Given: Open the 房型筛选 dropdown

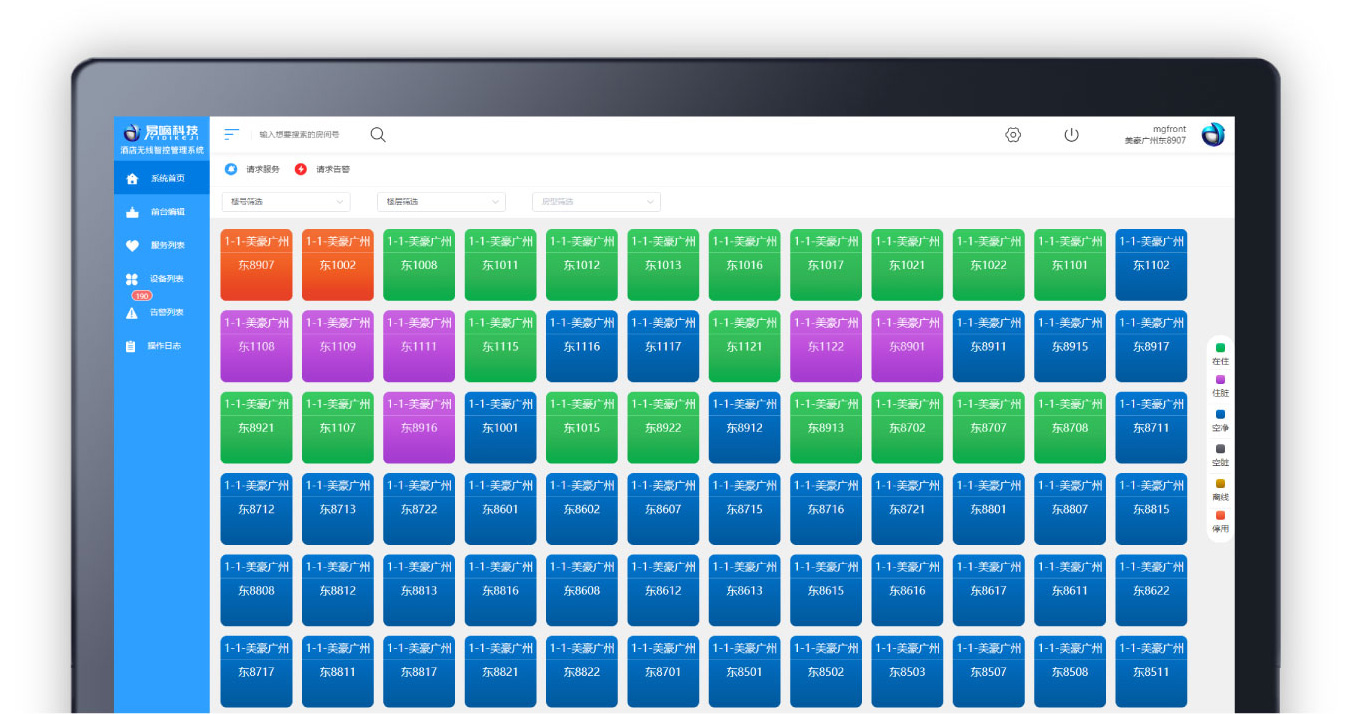Looking at the screenshot, I should [596, 202].
